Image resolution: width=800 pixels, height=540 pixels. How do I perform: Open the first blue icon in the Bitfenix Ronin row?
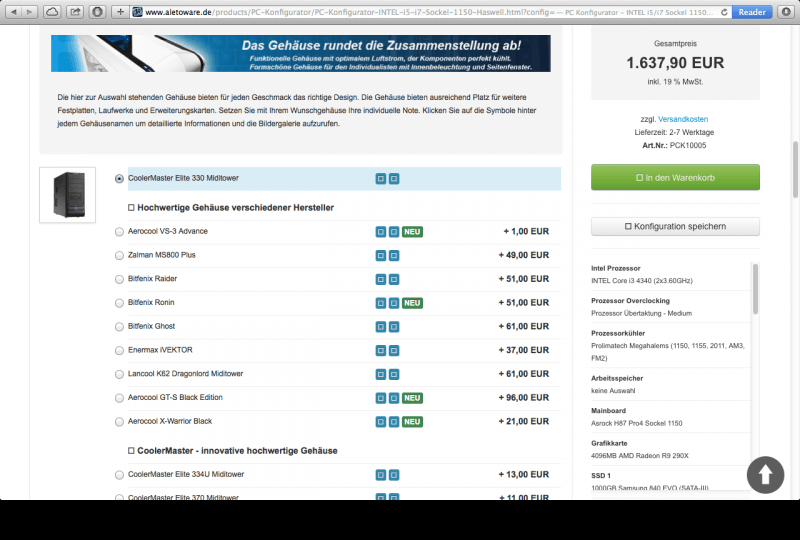coord(381,303)
